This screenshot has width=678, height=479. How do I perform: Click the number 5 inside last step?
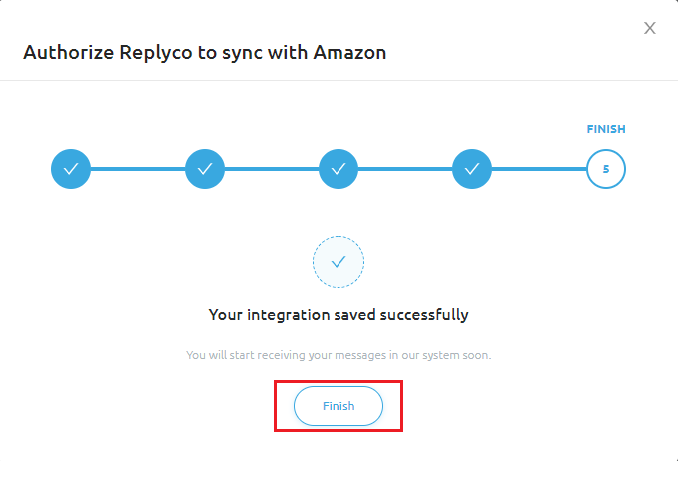tap(606, 169)
